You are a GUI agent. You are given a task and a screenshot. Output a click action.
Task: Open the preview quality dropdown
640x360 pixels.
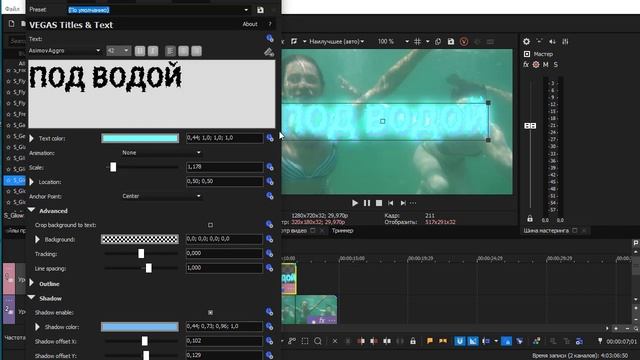pos(336,41)
